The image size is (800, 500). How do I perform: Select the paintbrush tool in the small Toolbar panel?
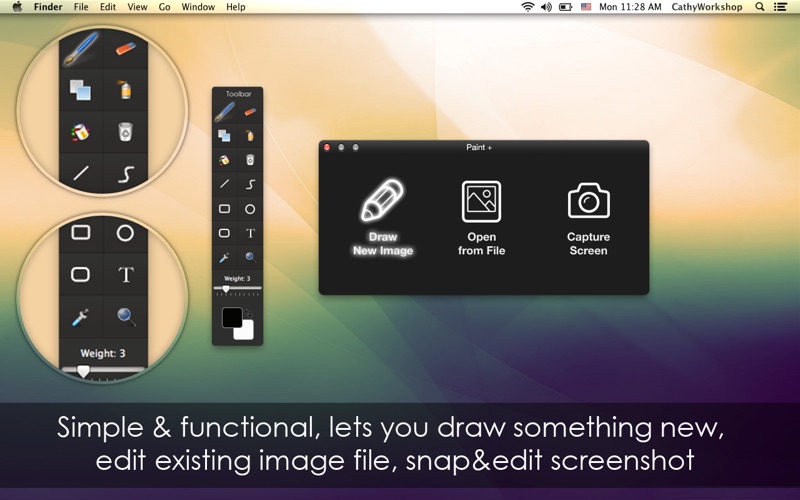(x=224, y=112)
